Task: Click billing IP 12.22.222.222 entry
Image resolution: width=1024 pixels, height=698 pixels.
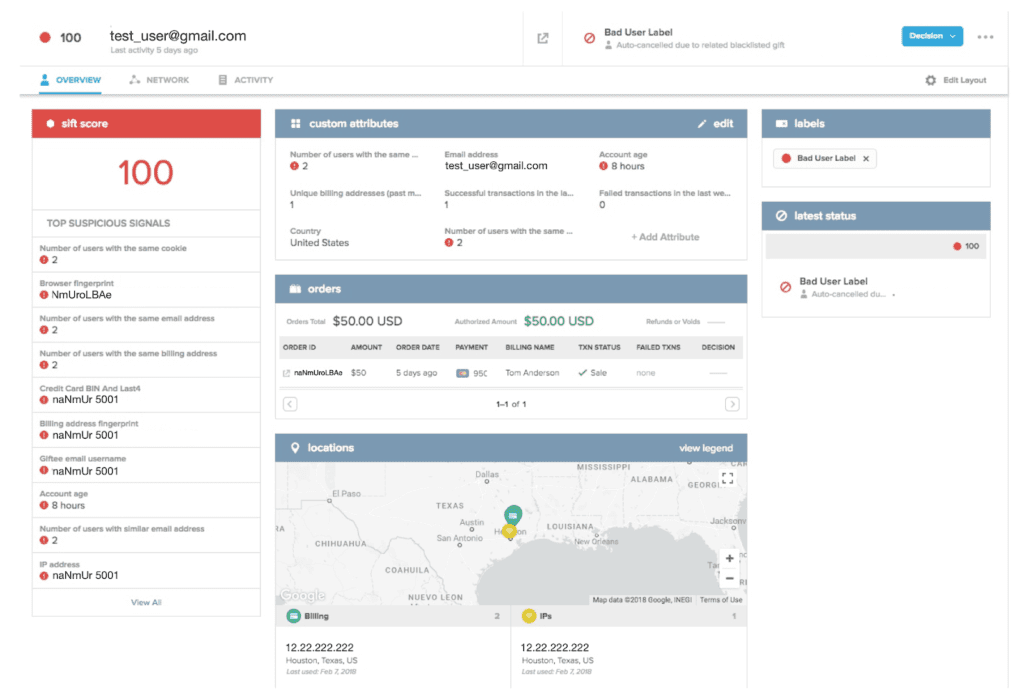Action: [x=319, y=648]
